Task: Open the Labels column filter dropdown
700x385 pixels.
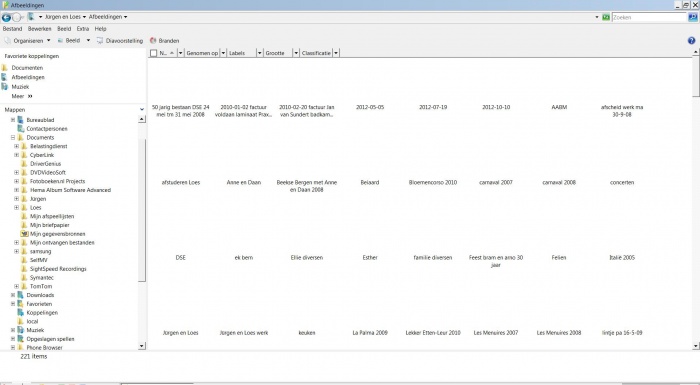Action: click(259, 53)
